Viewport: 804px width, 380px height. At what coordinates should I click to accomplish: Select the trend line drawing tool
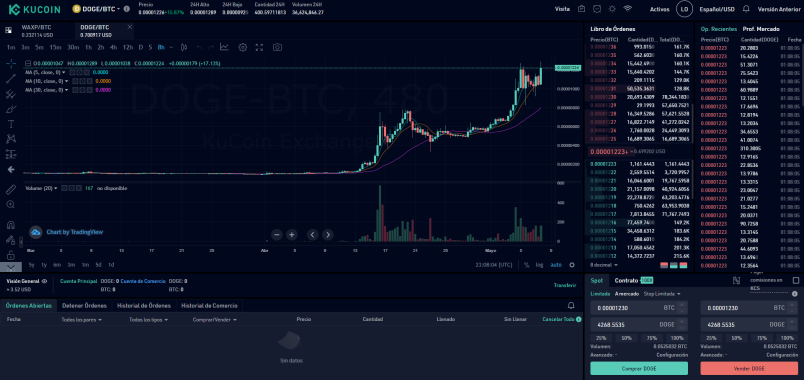[x=11, y=78]
